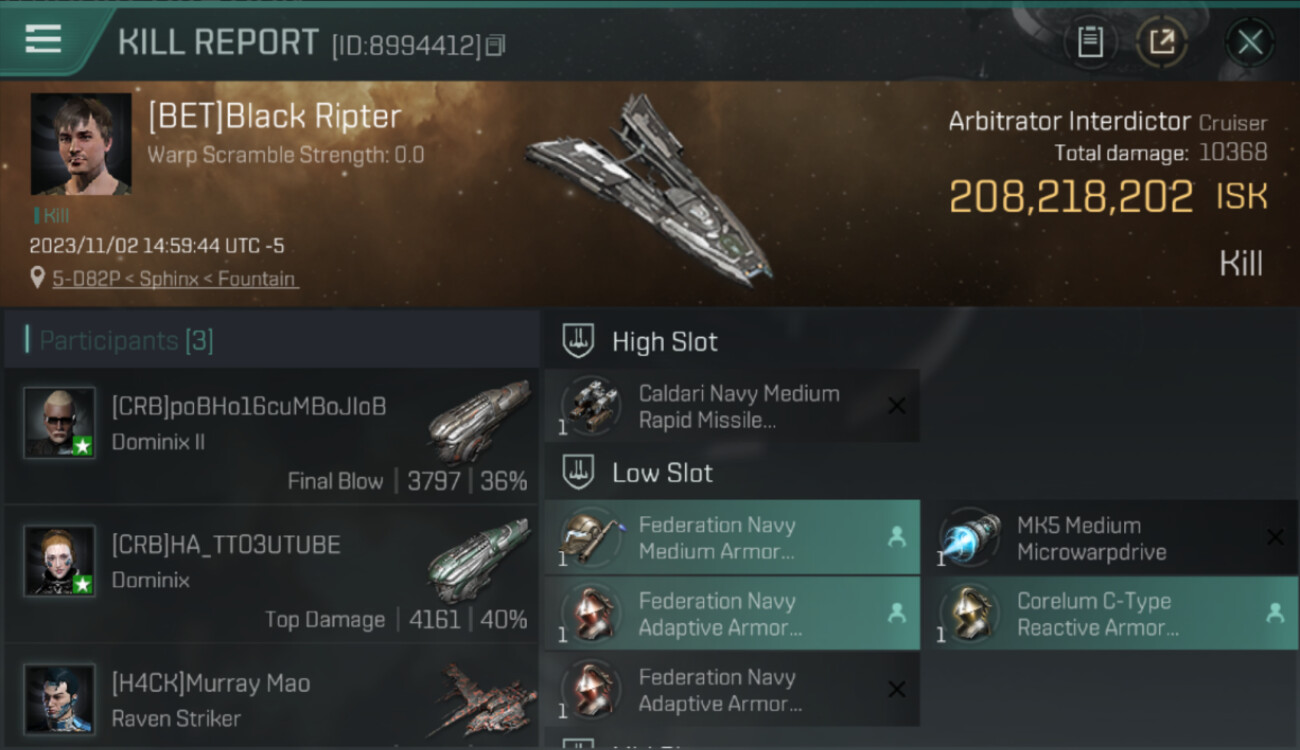View Black Ripter's character portrait

81,144
